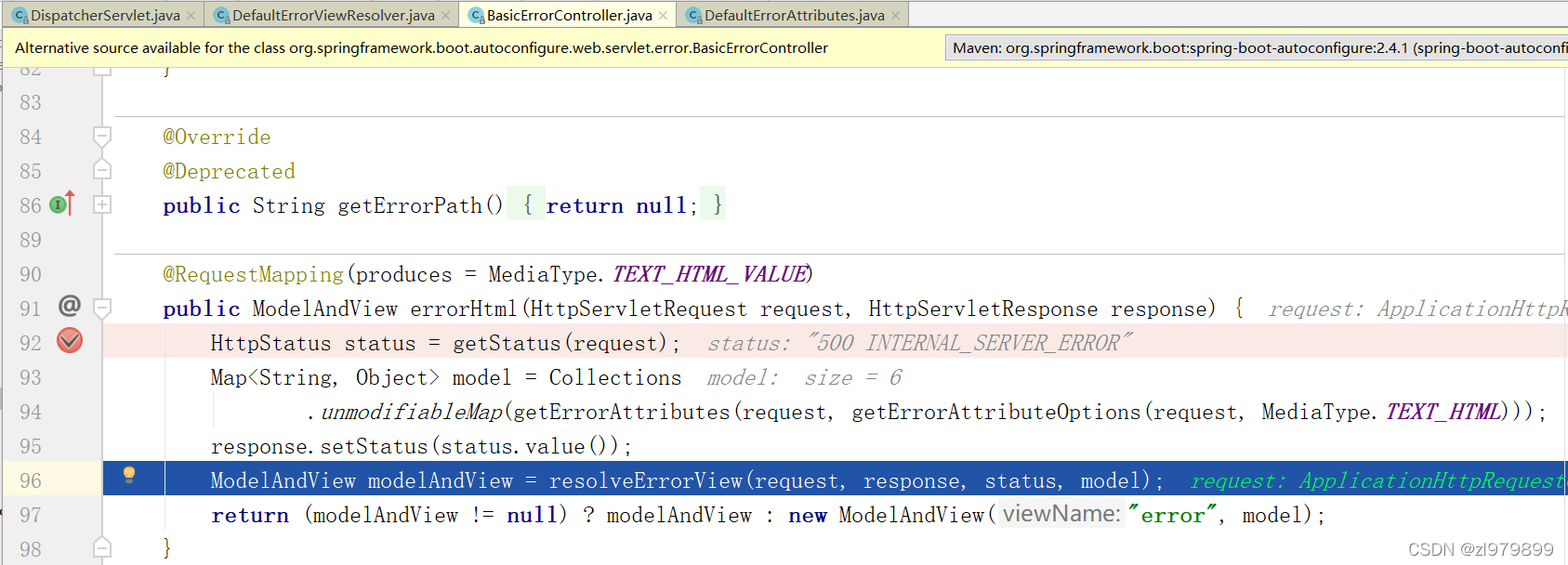
Task: Click line number 97 in the gutter
Action: point(31,515)
